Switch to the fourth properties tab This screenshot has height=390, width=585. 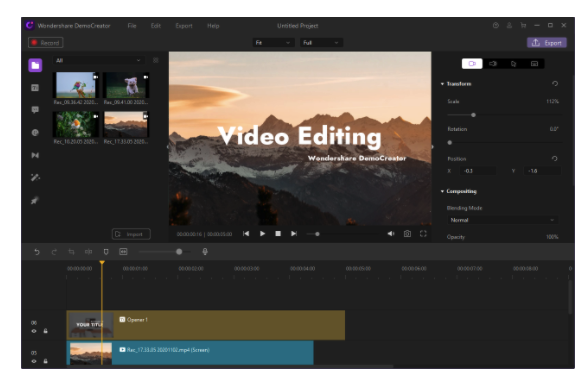click(x=534, y=63)
